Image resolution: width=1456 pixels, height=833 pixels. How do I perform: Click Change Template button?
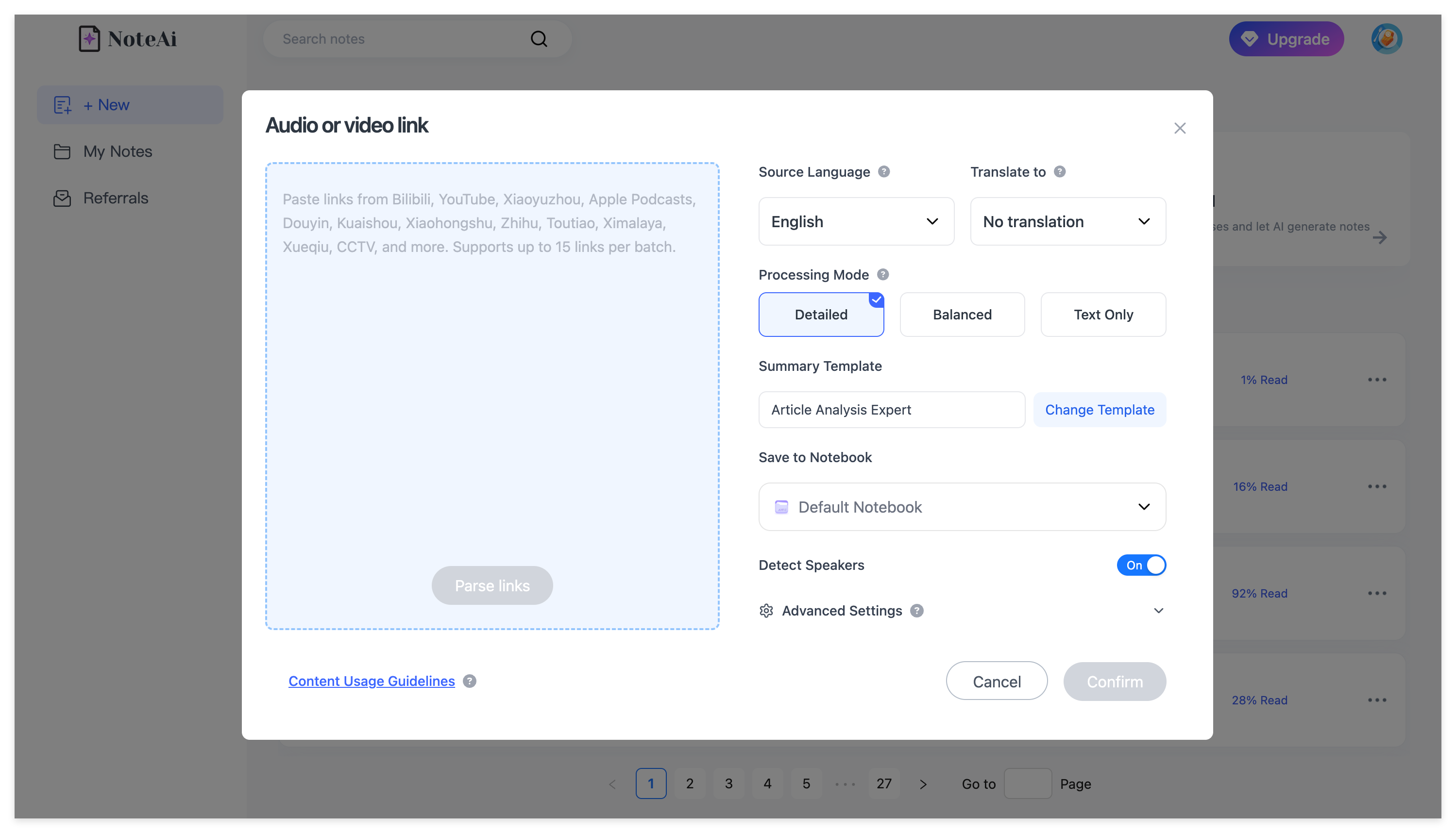(x=1099, y=410)
